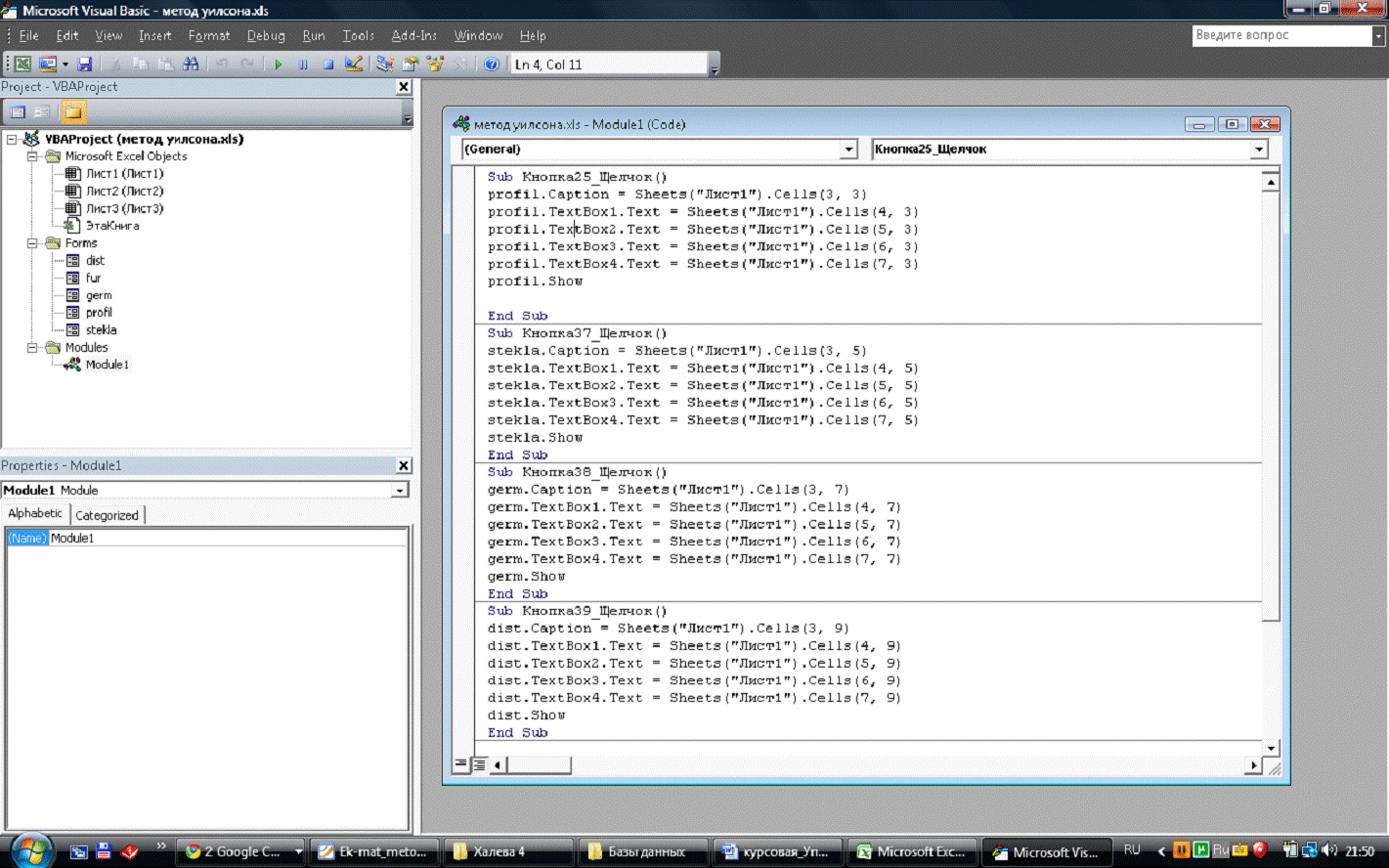Select Лист2 in the project tree

(x=124, y=192)
